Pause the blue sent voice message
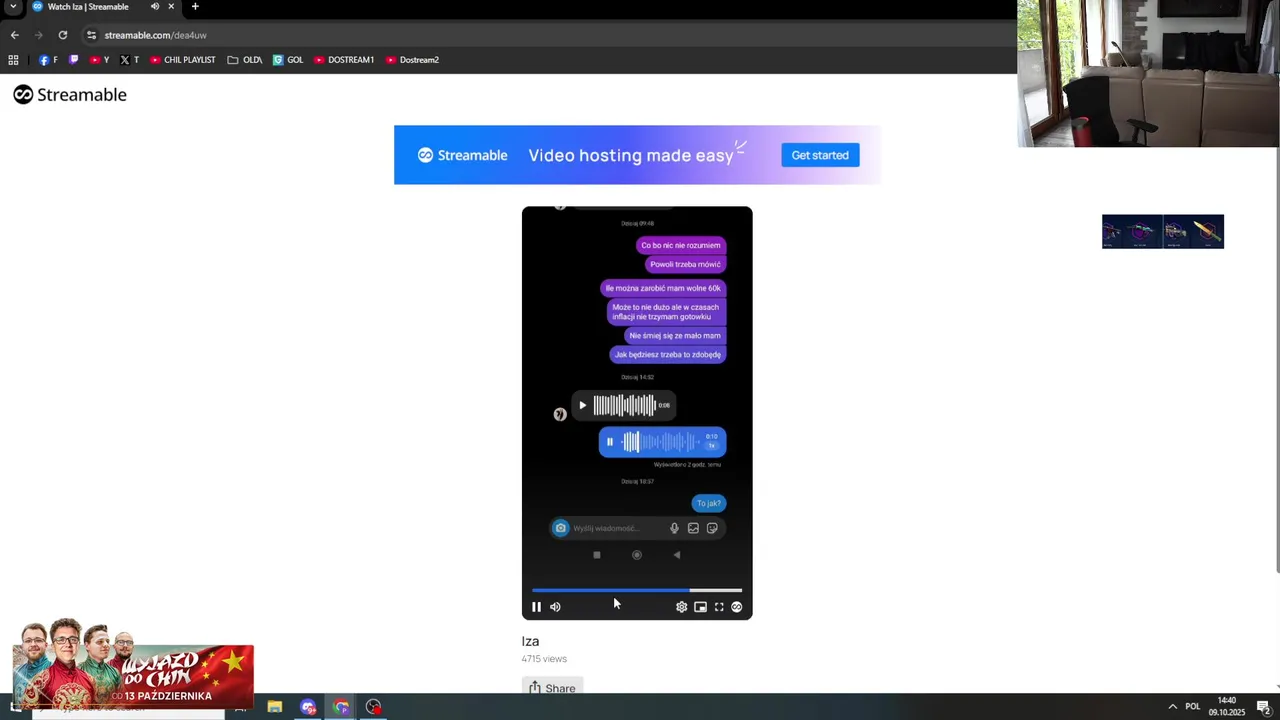Screen dimensions: 1280x720 click(610, 442)
